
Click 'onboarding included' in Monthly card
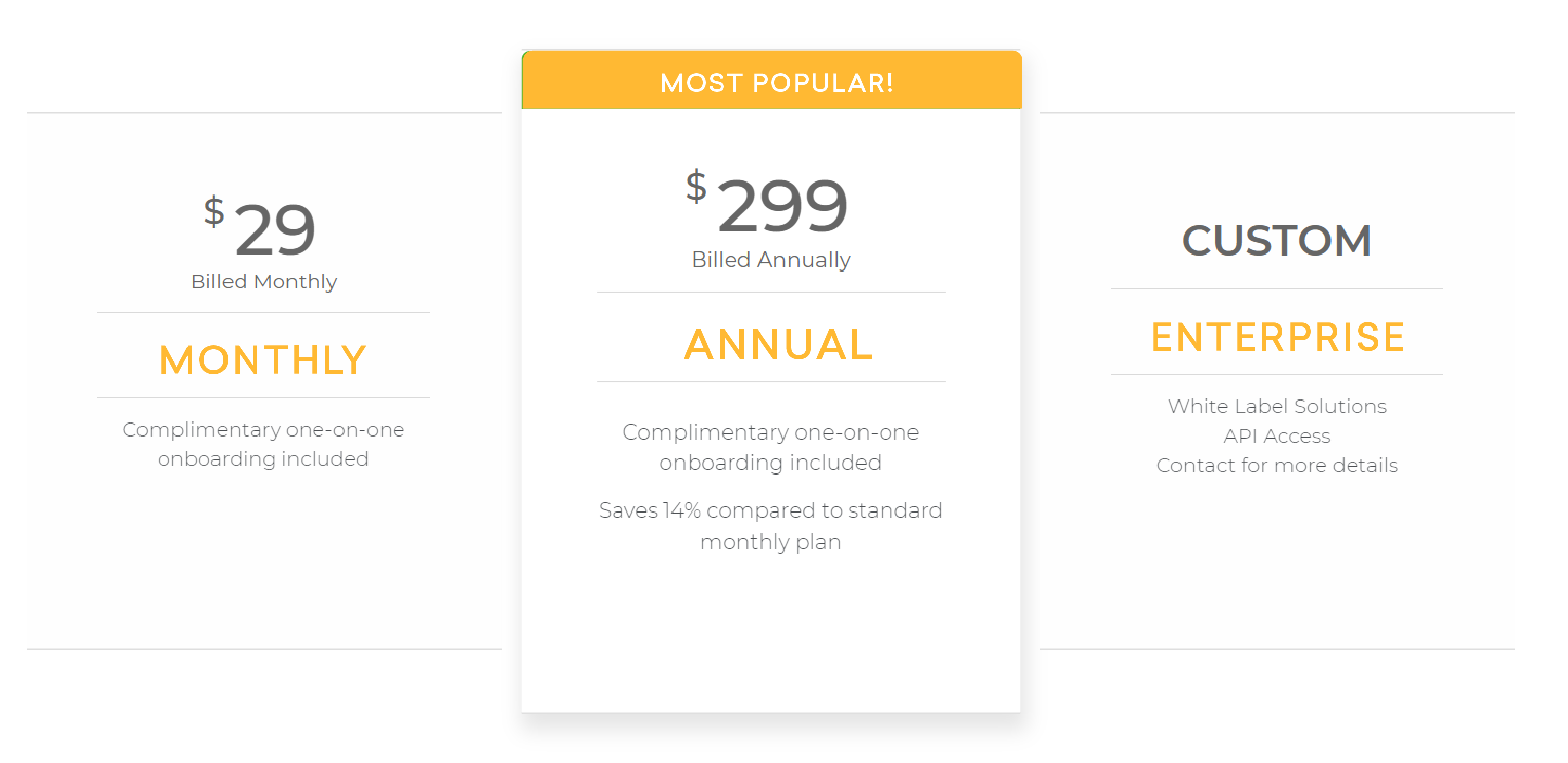(x=264, y=459)
